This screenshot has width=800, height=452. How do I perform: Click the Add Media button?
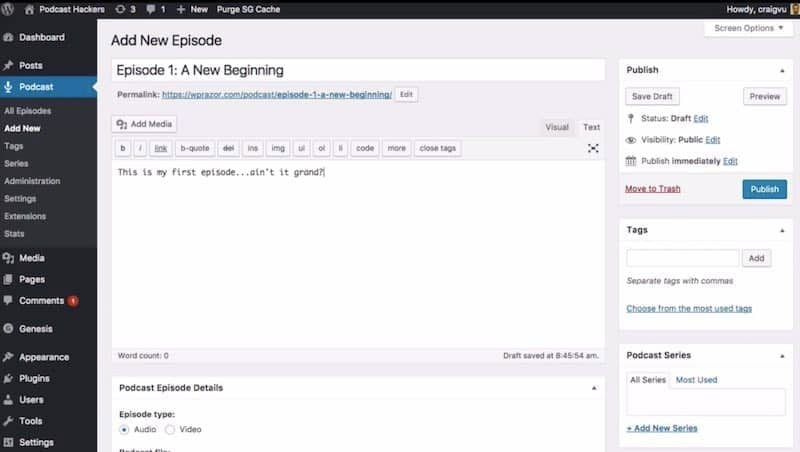click(144, 124)
